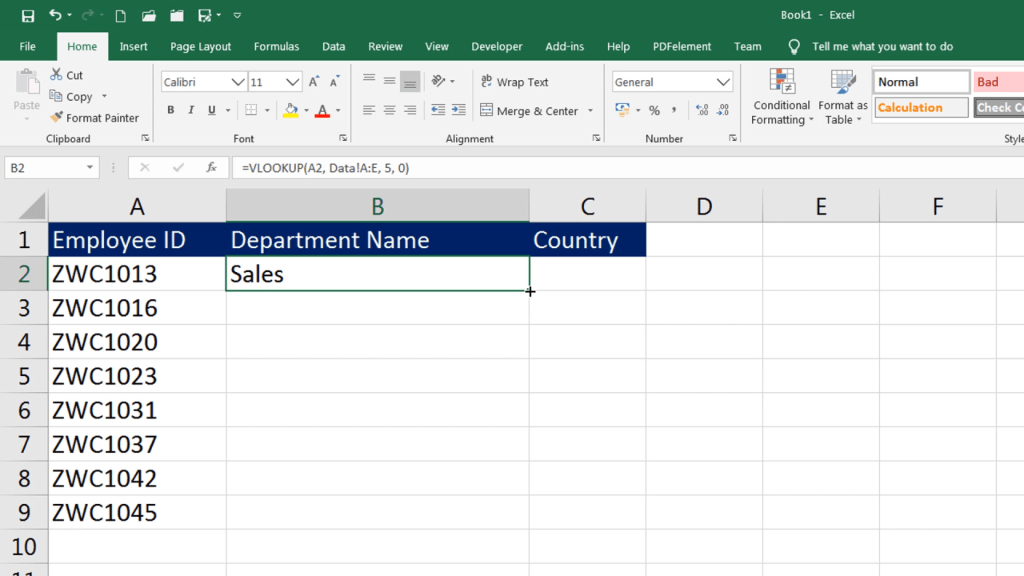Open the Conditional Formatting menu
The height and width of the screenshot is (576, 1024).
(x=782, y=98)
